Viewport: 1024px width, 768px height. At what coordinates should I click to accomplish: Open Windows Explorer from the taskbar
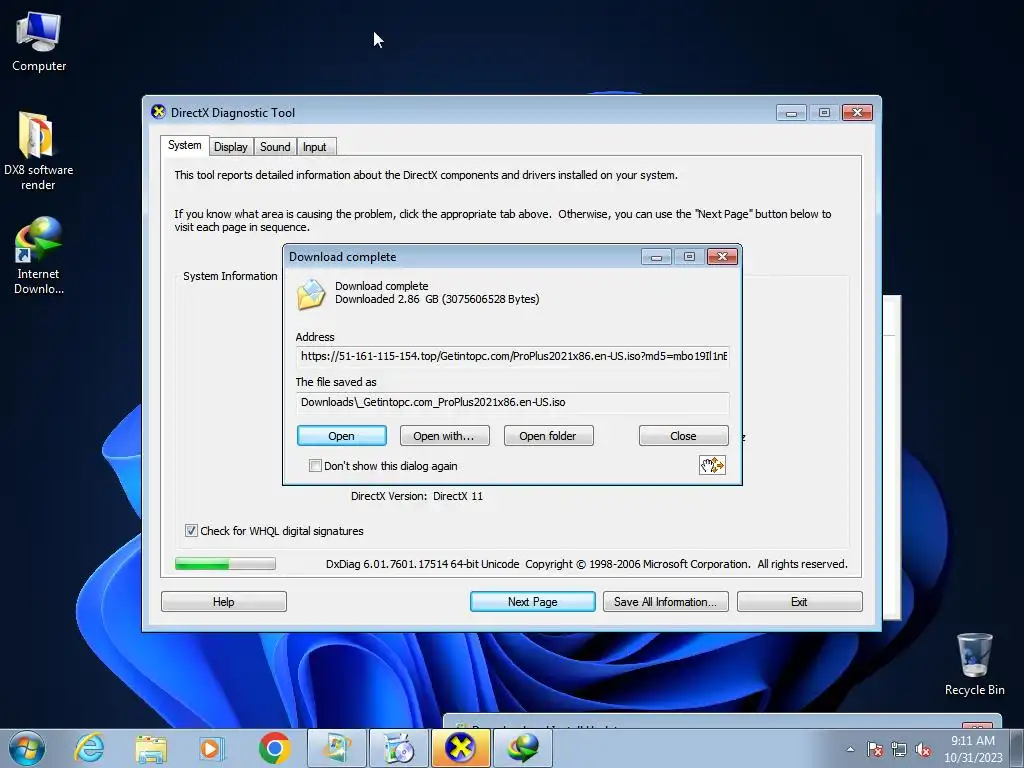[x=151, y=748]
